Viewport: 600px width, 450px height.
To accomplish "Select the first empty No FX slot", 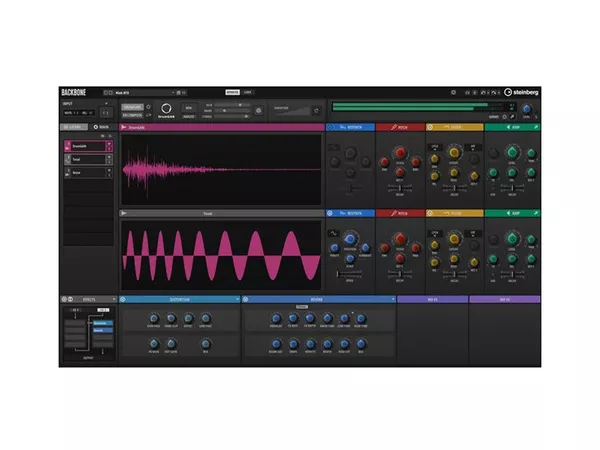I will 432,299.
